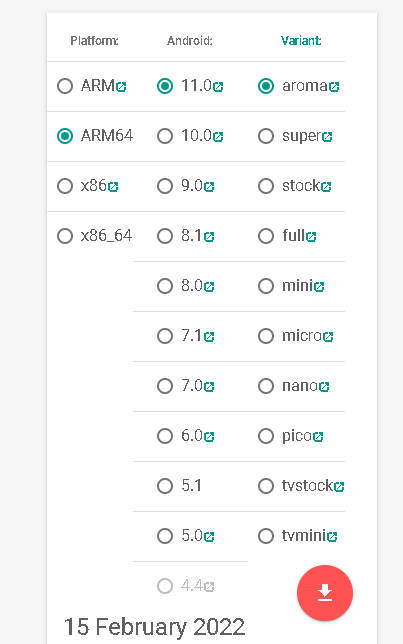Choose Android 10.0 radio button
The width and height of the screenshot is (403, 644).
coord(165,136)
